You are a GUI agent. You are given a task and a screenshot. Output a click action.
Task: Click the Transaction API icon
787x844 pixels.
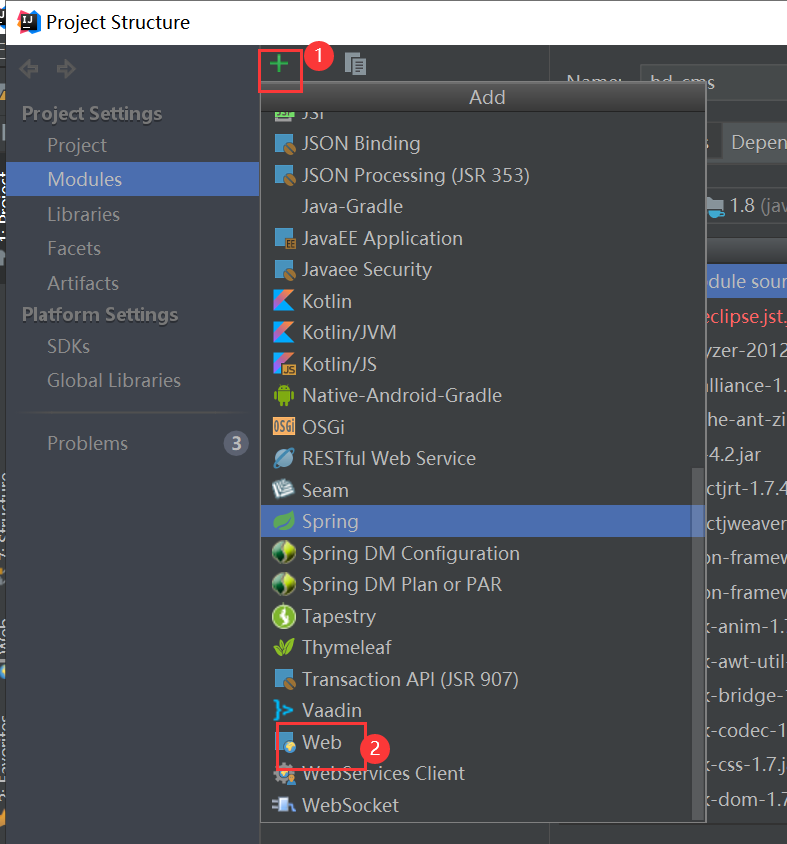(x=284, y=679)
